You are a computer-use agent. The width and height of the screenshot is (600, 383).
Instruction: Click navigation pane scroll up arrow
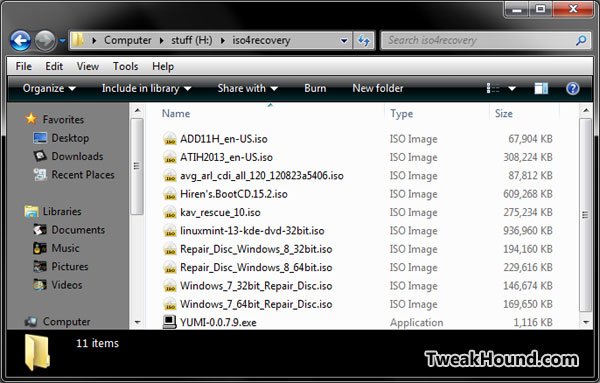[x=137, y=111]
